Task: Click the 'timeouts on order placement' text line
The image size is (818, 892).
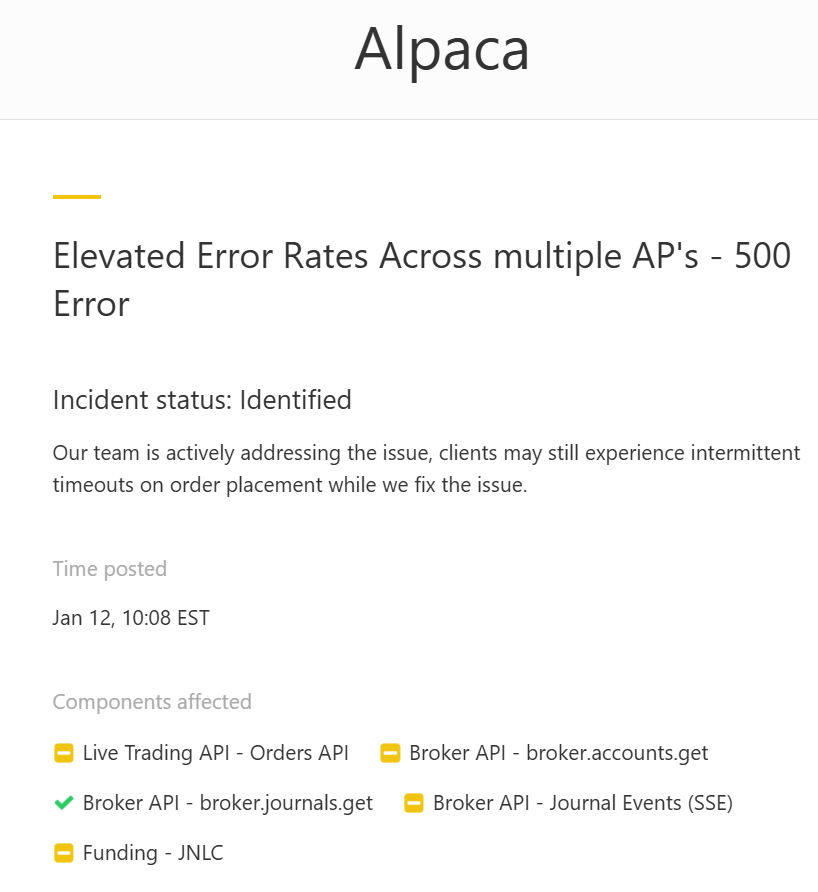Action: [x=290, y=485]
